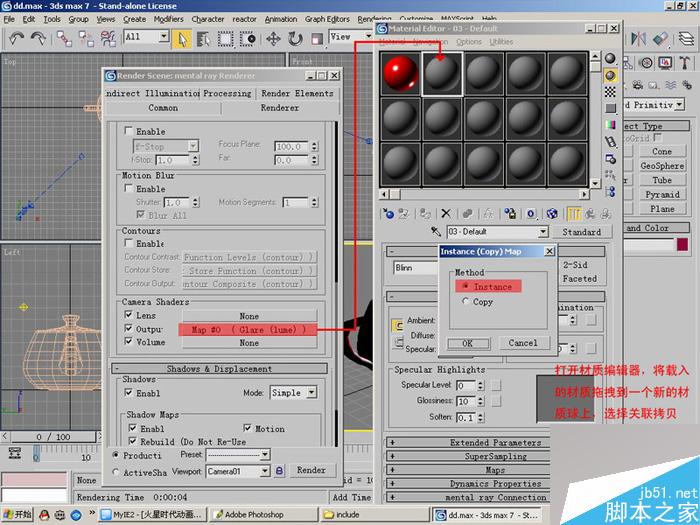The image size is (700, 525).
Task: Select the Instance radio button
Action: (466, 286)
